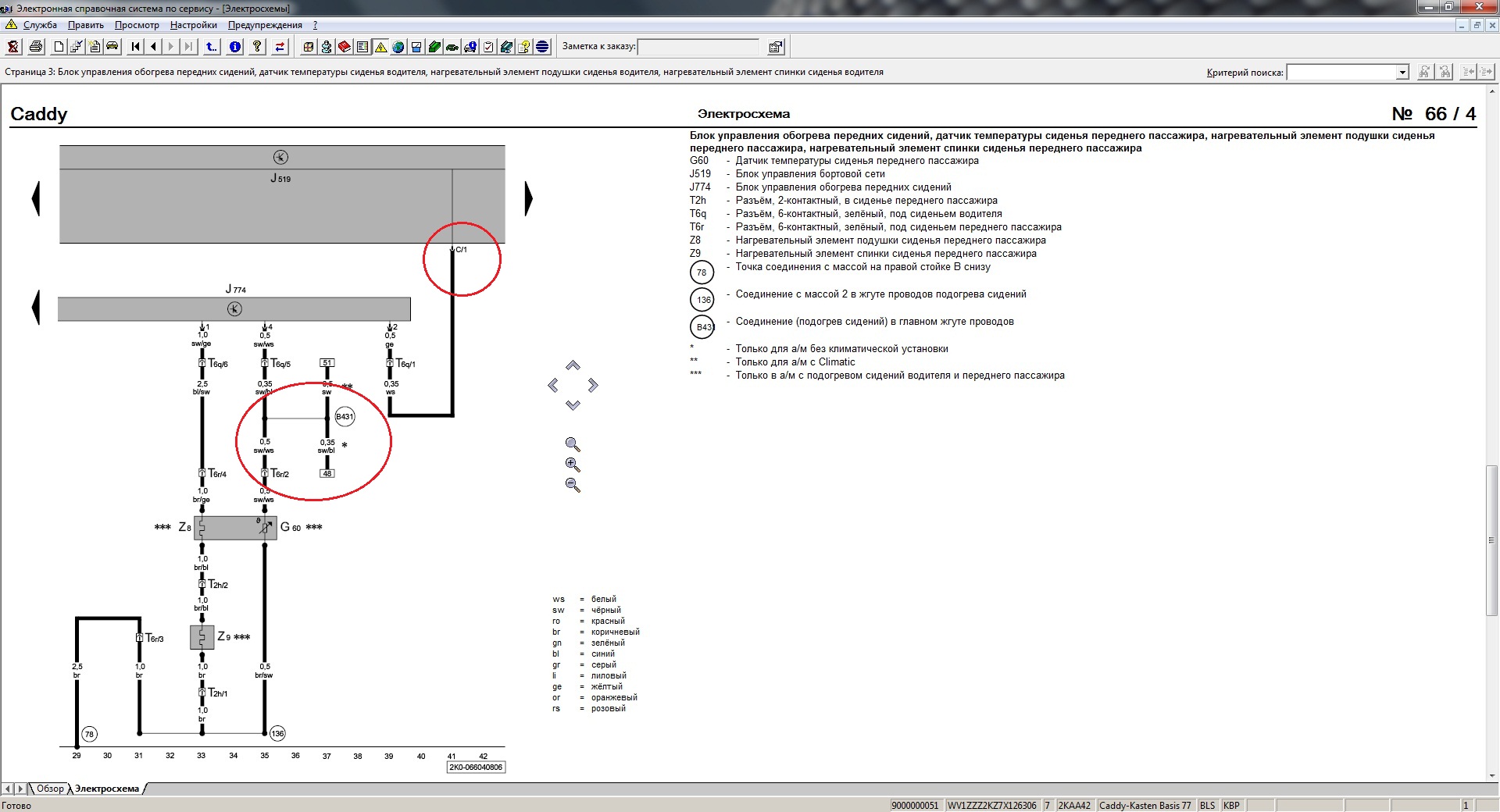1500x812 pixels.
Task: Restore the inner document window
Action: click(x=1477, y=25)
